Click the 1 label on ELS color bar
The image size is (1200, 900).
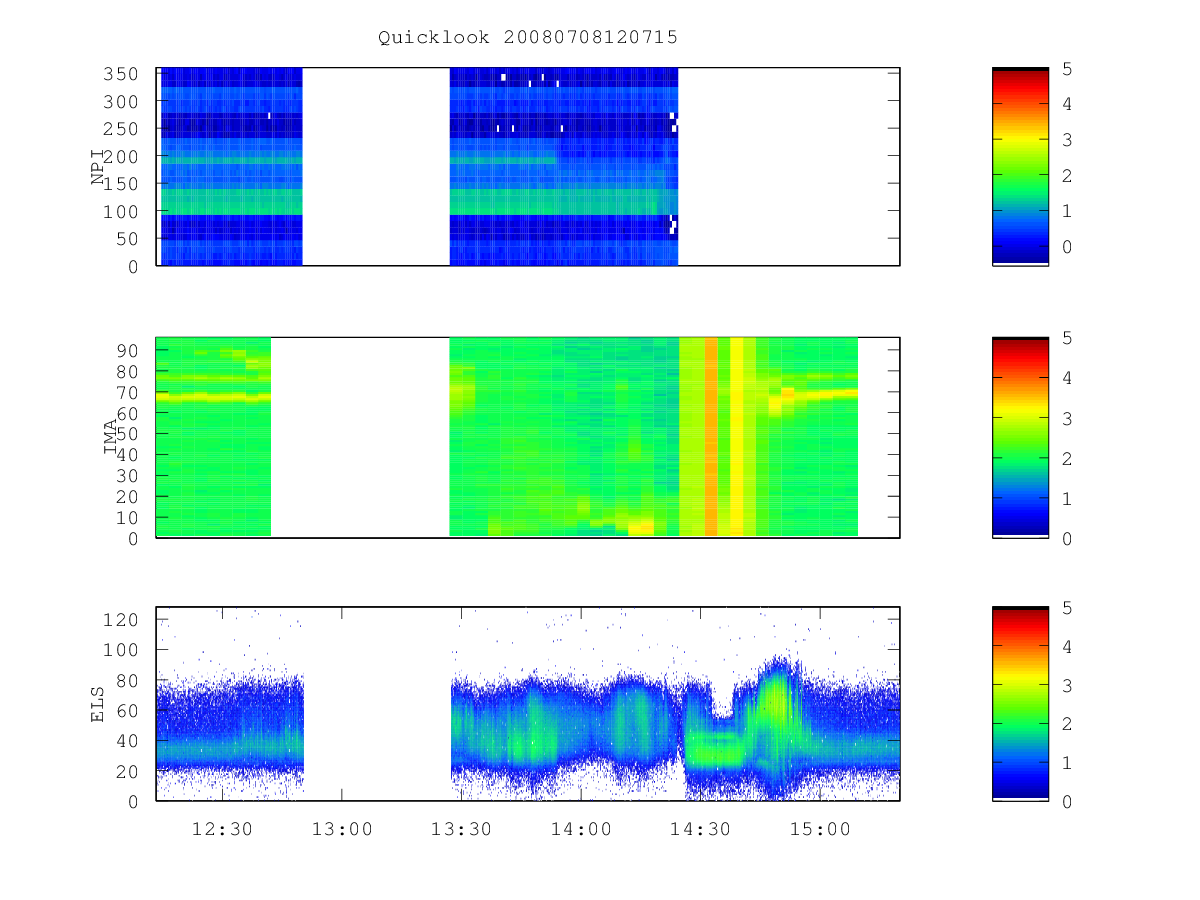tap(1068, 763)
